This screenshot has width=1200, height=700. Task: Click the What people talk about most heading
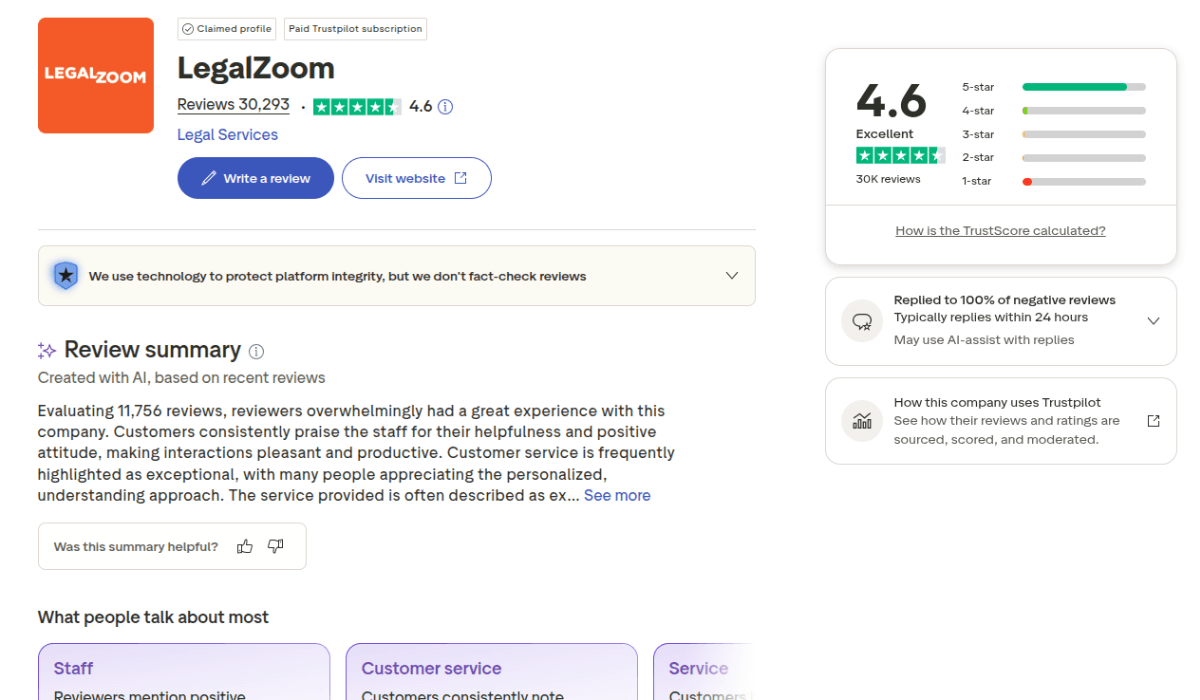153,617
